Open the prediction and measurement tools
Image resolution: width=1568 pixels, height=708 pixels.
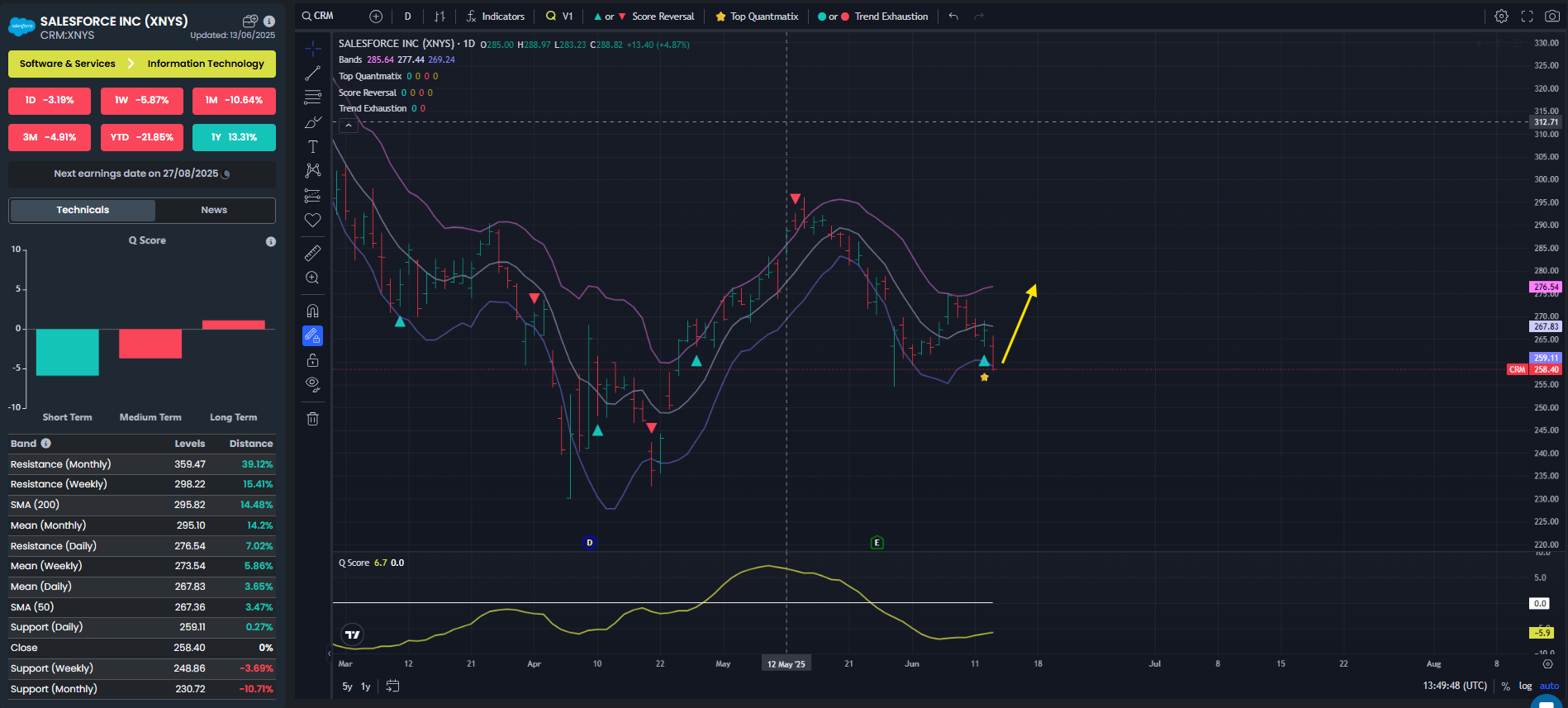pos(313,196)
